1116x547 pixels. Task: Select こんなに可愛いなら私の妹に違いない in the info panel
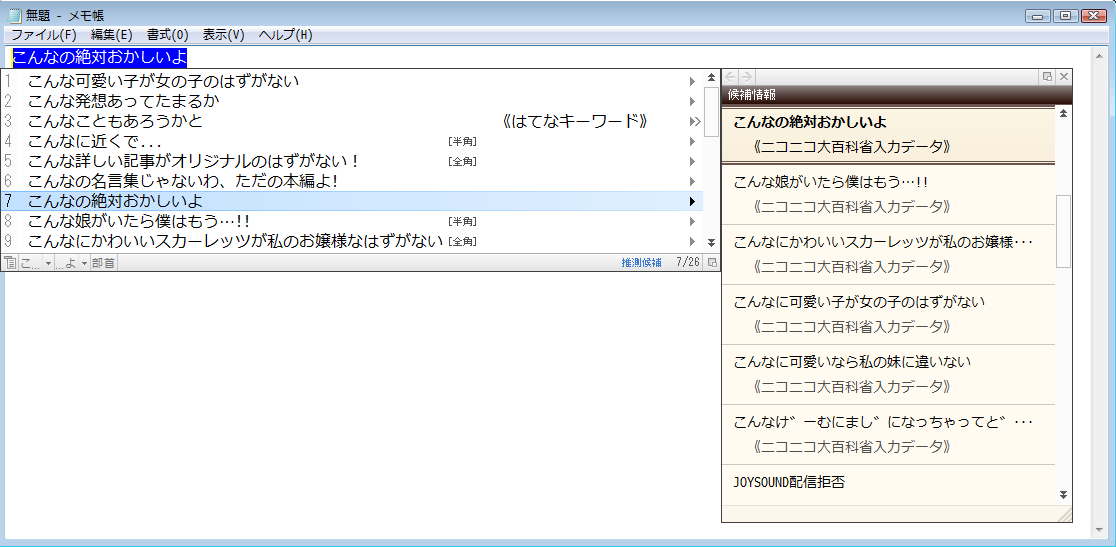pos(851,362)
